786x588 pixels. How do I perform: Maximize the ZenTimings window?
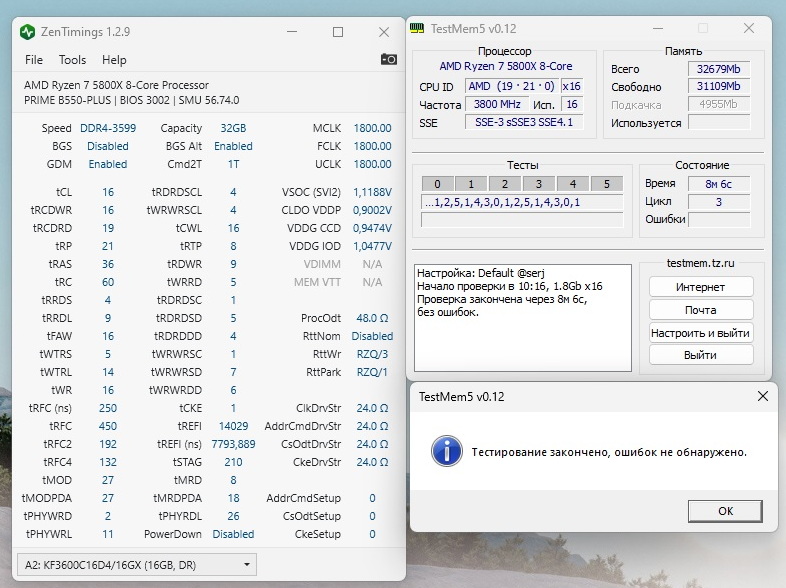[x=338, y=32]
